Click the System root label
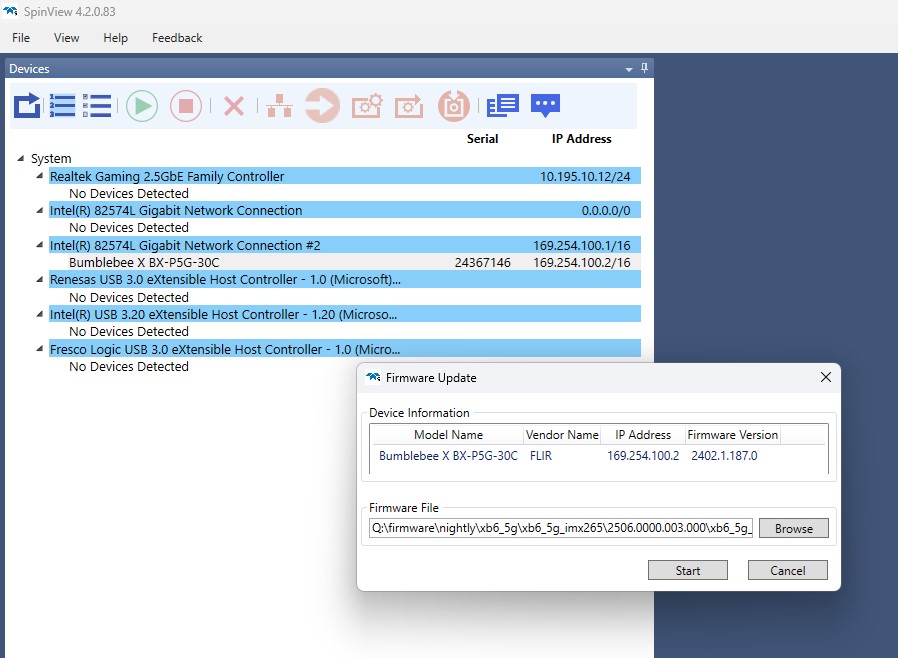The height and width of the screenshot is (658, 898). click(x=51, y=159)
